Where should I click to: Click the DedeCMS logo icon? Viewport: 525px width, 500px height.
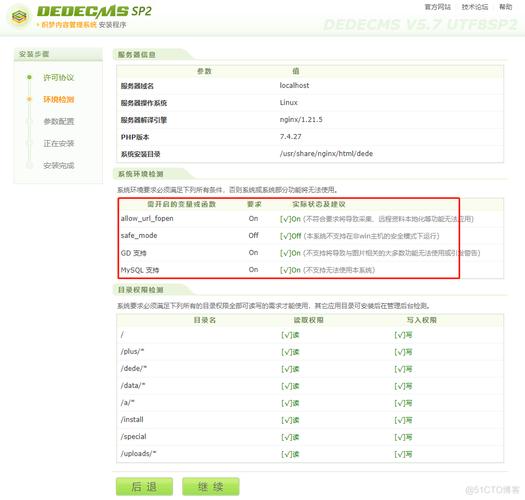coord(19,15)
